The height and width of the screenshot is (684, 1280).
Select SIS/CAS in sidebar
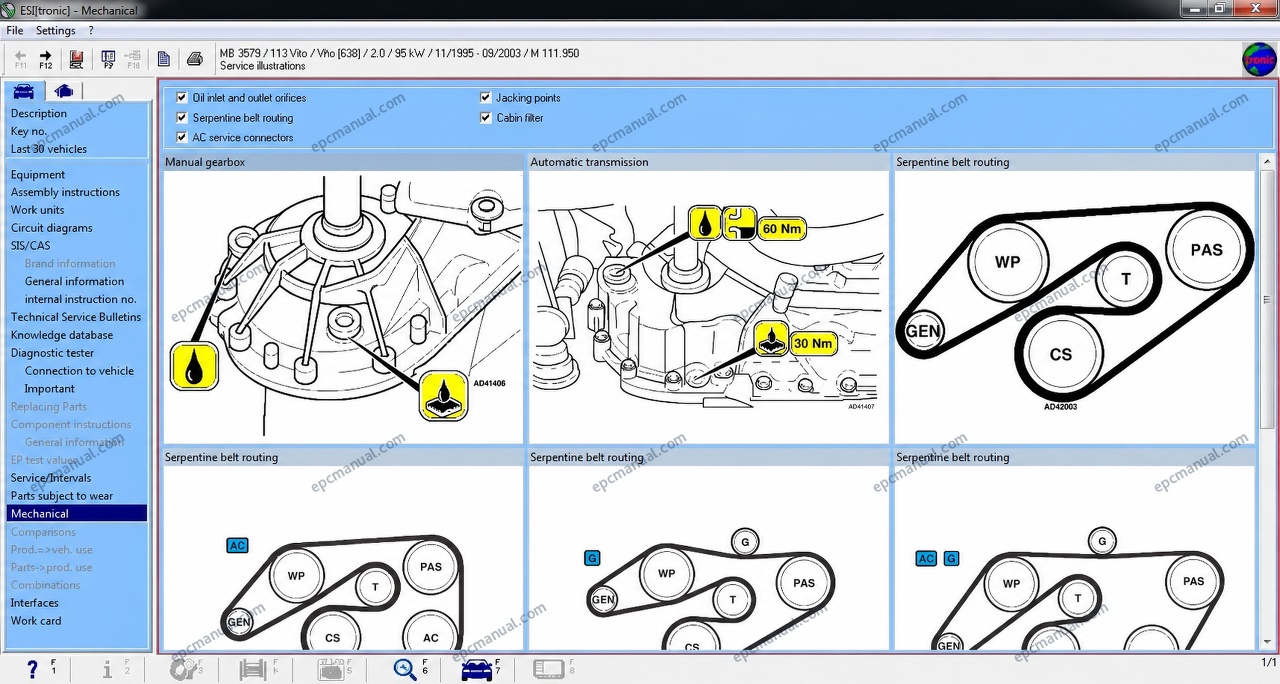coord(30,245)
